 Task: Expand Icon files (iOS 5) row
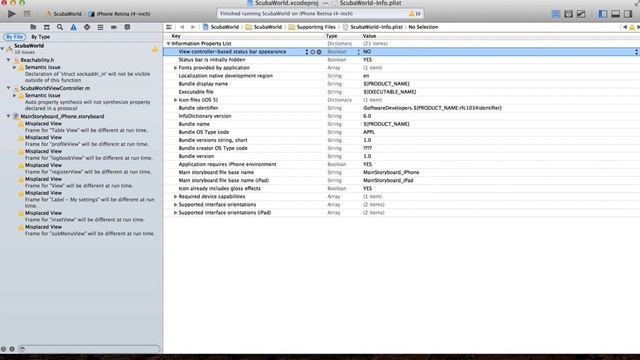coord(176,100)
